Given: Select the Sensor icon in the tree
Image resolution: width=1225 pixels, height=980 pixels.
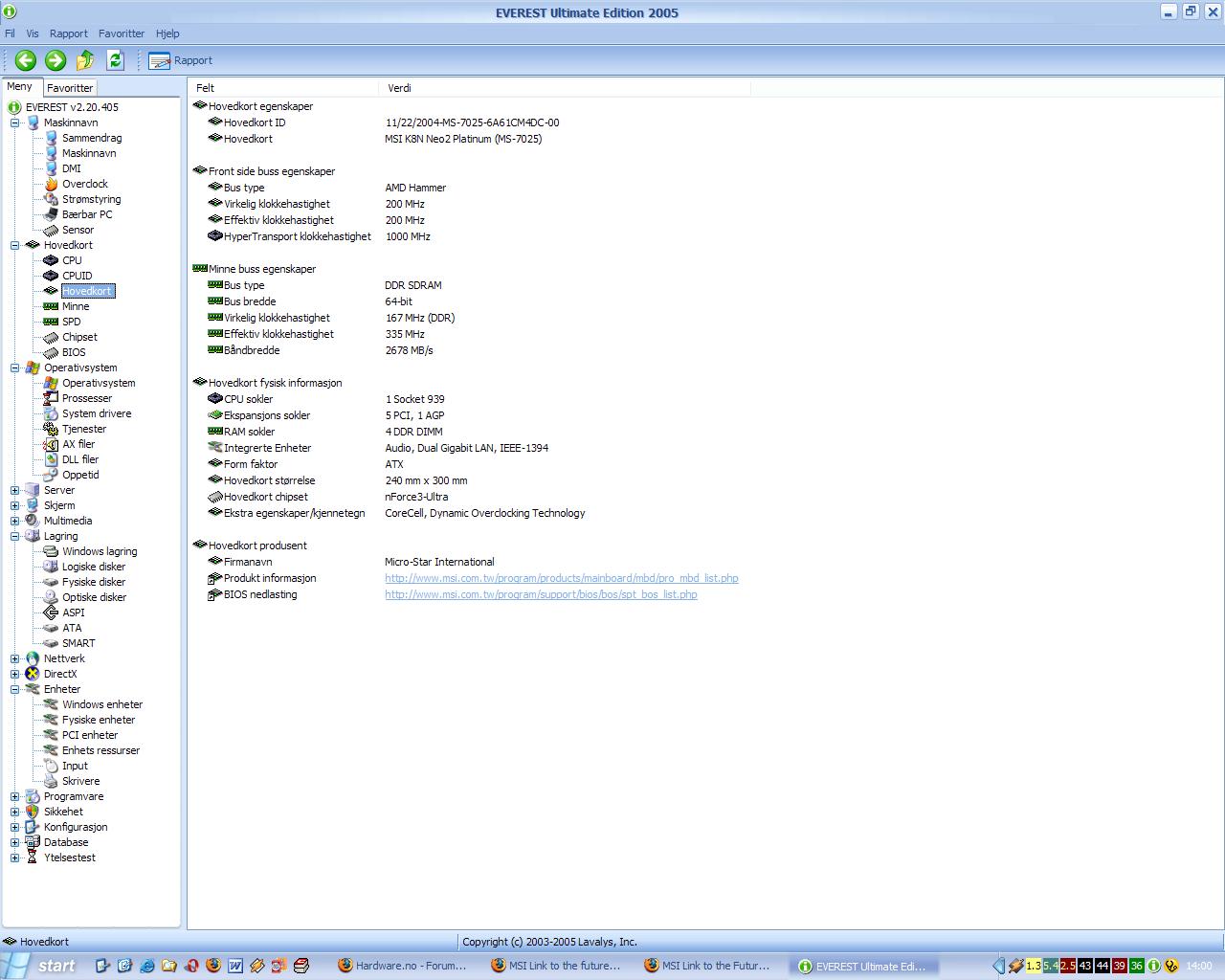Looking at the screenshot, I should pyautogui.click(x=52, y=230).
